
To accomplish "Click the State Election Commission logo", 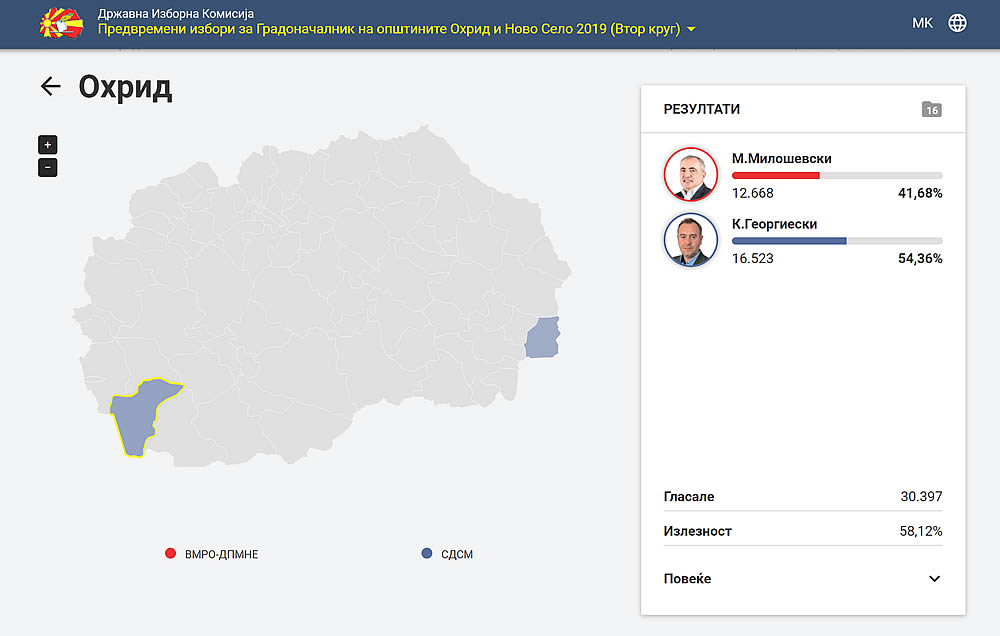I will (61, 24).
